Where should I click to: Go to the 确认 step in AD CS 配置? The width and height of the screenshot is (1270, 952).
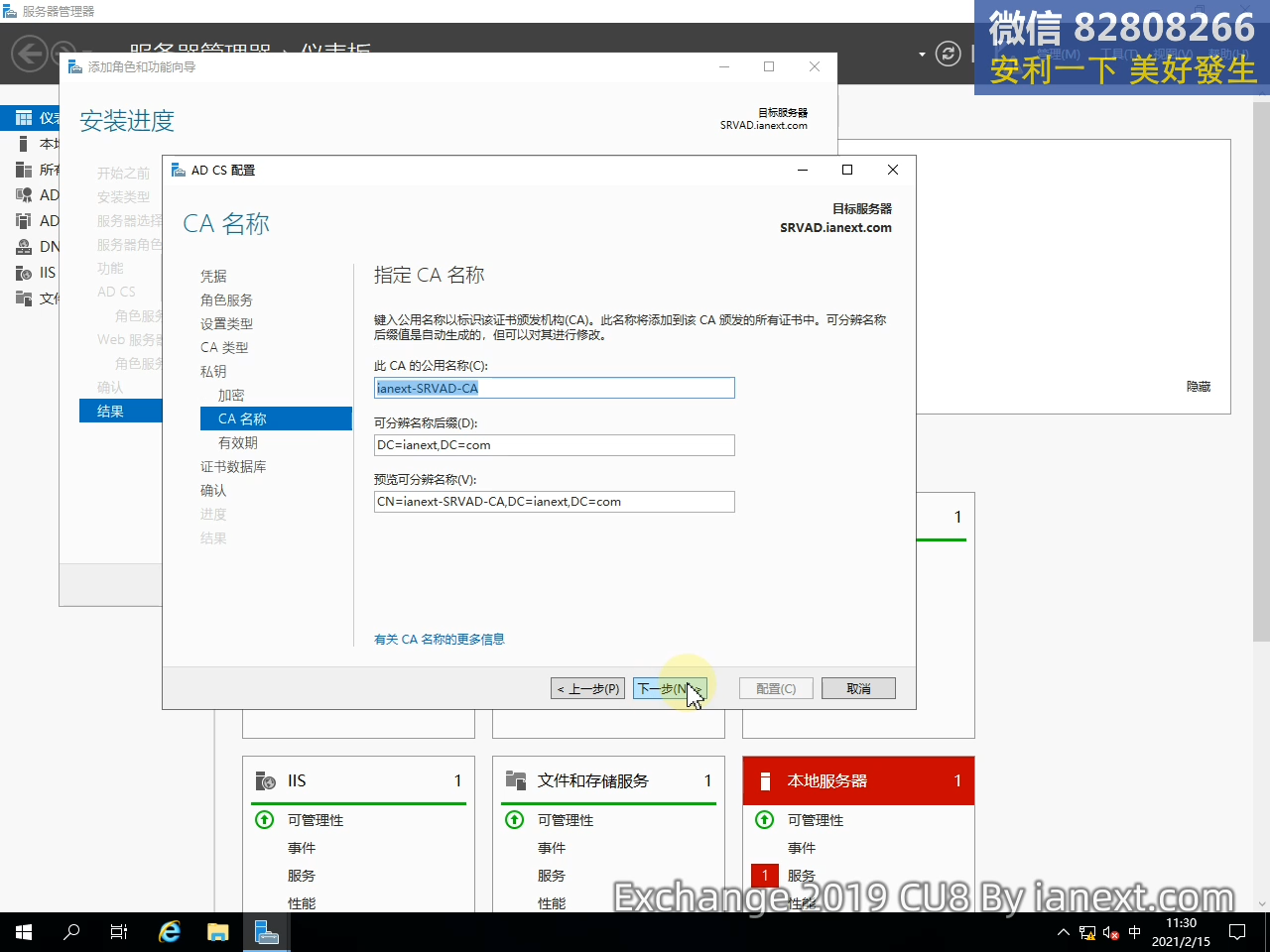[x=213, y=490]
